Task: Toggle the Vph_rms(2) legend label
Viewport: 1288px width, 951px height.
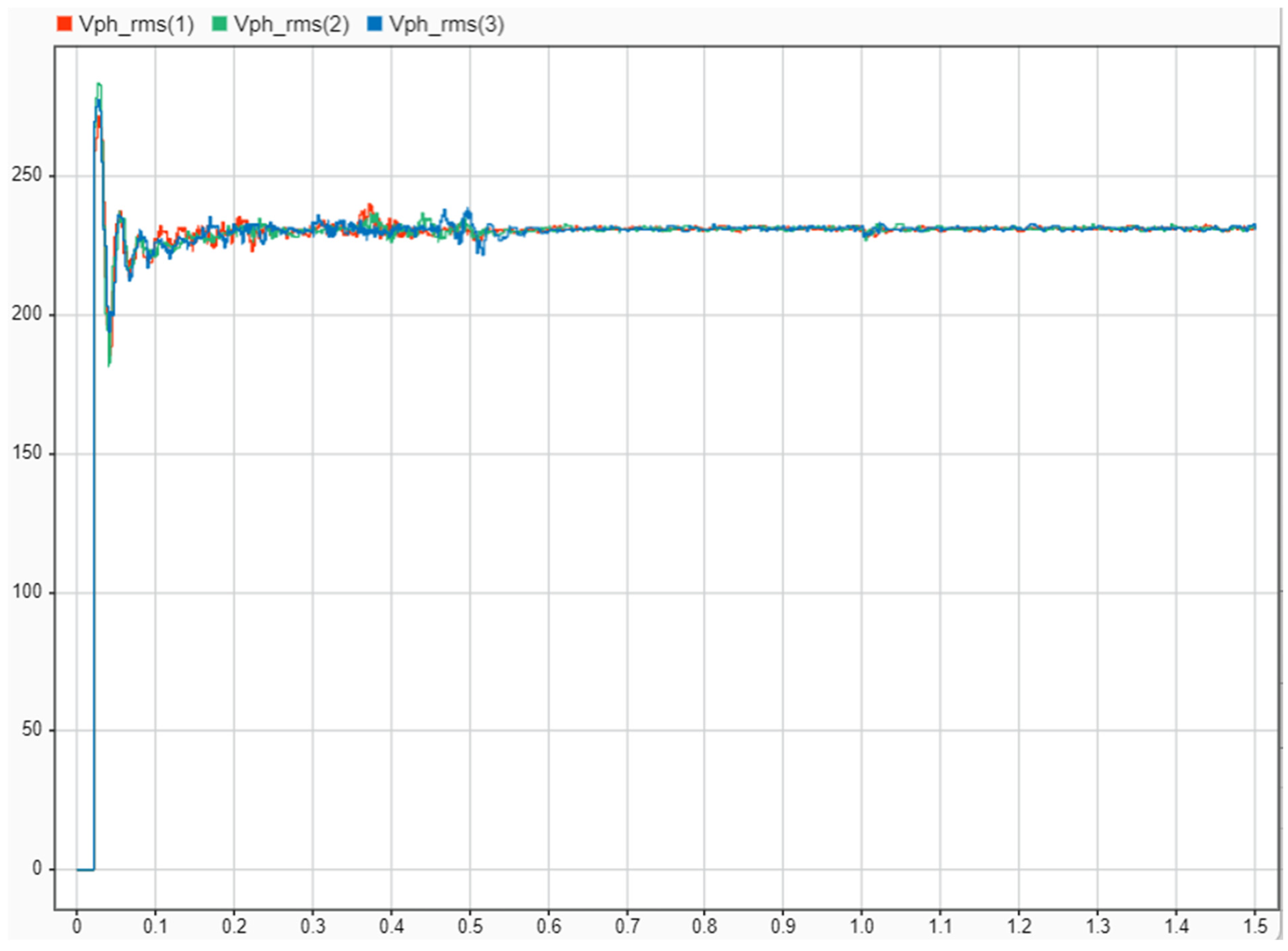Action: 291,24
